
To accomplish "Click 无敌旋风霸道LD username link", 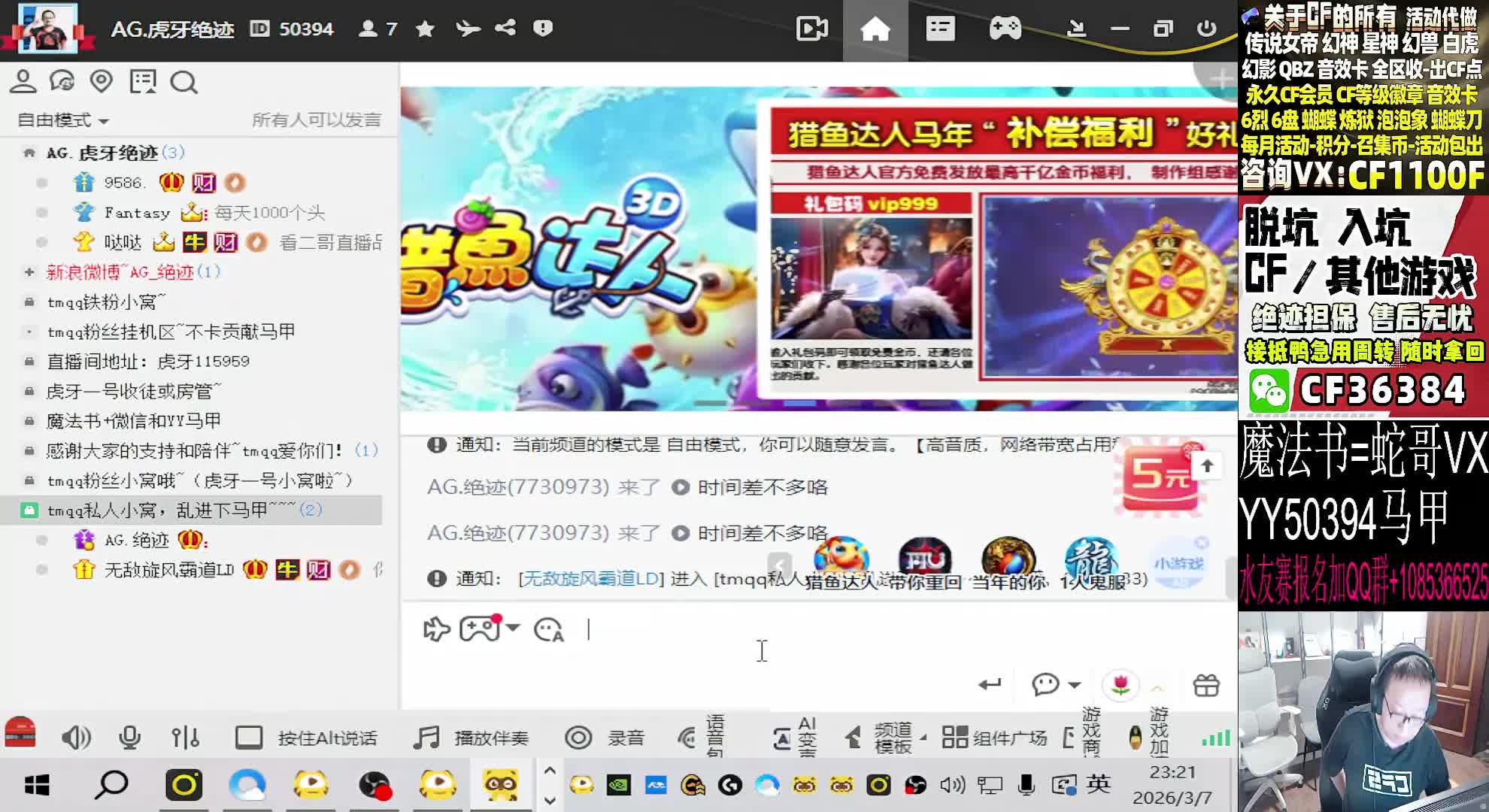I will pyautogui.click(x=590, y=579).
